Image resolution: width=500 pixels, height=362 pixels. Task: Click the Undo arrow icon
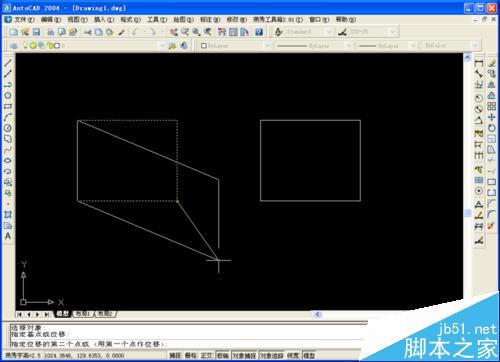[135, 32]
